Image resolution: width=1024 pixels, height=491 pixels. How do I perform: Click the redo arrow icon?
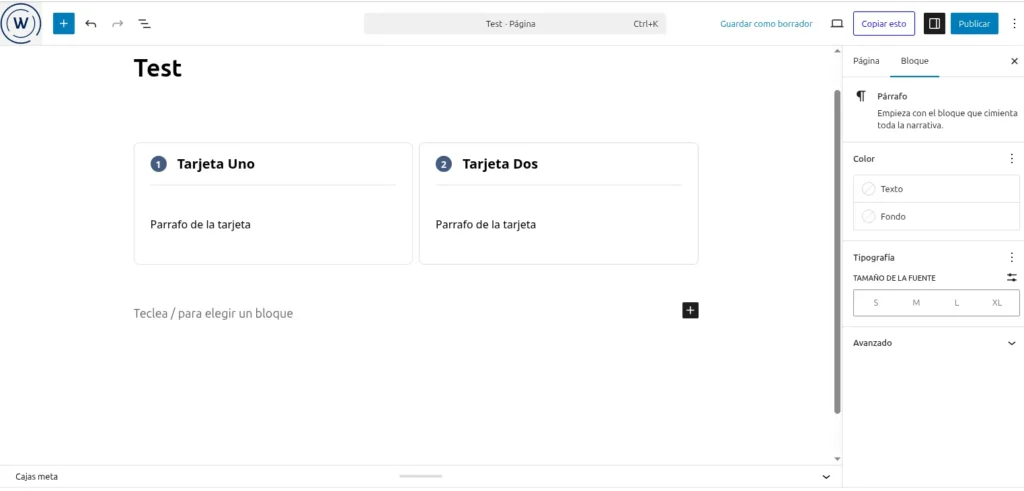[x=118, y=23]
